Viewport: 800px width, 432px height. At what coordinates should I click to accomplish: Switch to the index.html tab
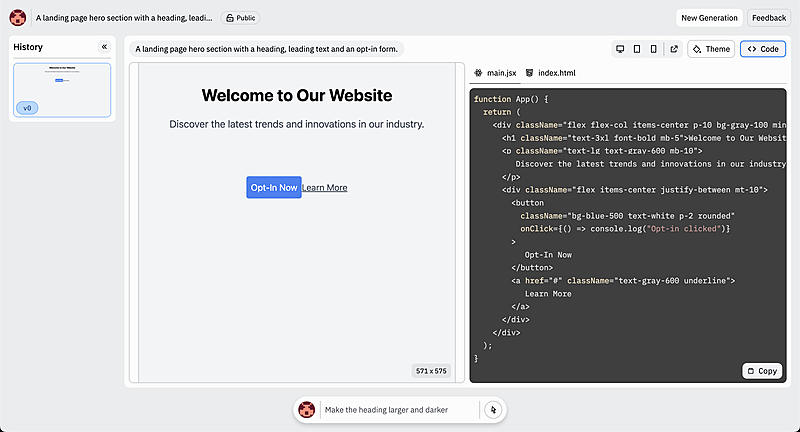(x=549, y=73)
